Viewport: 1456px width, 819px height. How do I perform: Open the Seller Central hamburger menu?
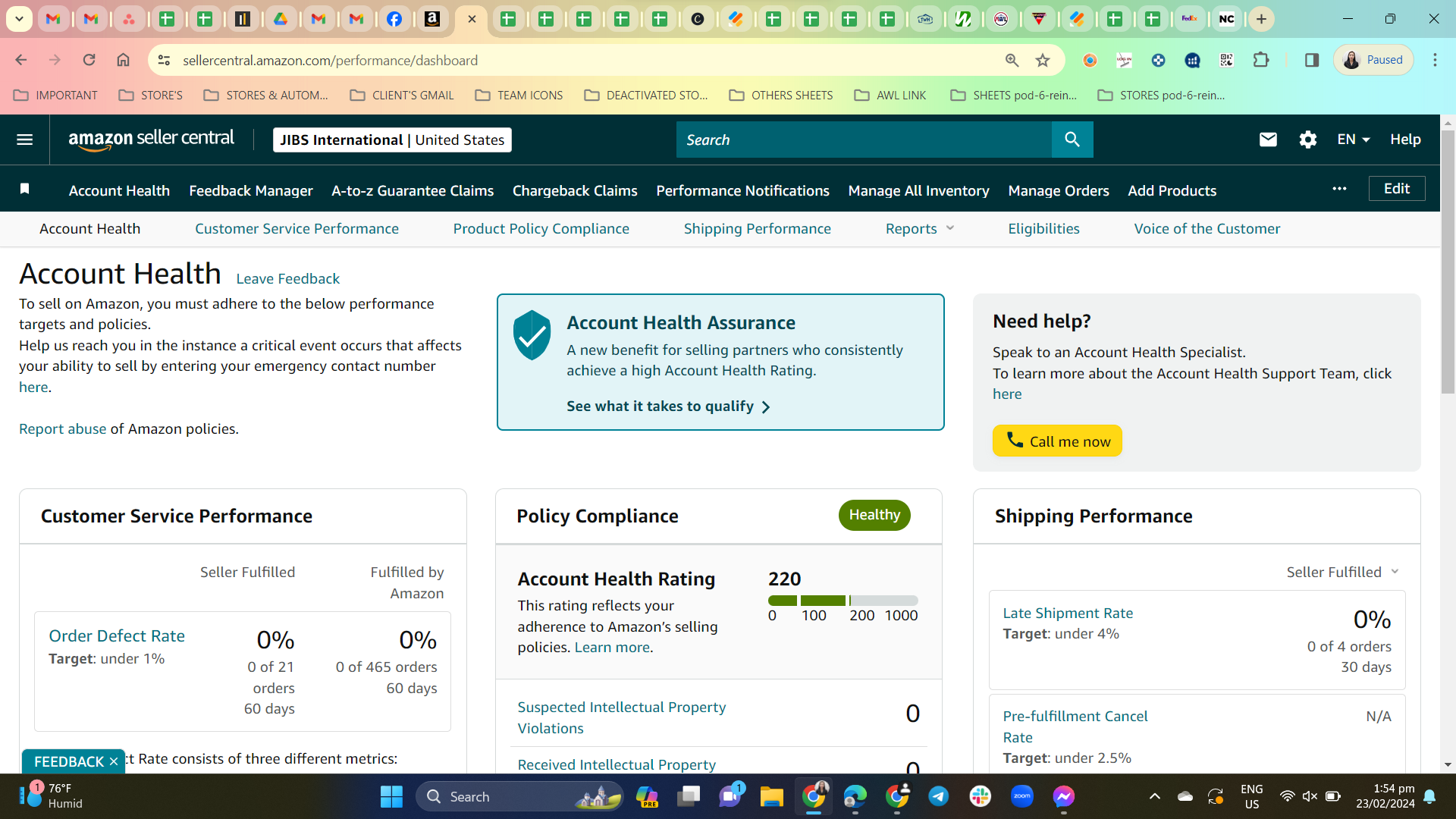(24, 140)
